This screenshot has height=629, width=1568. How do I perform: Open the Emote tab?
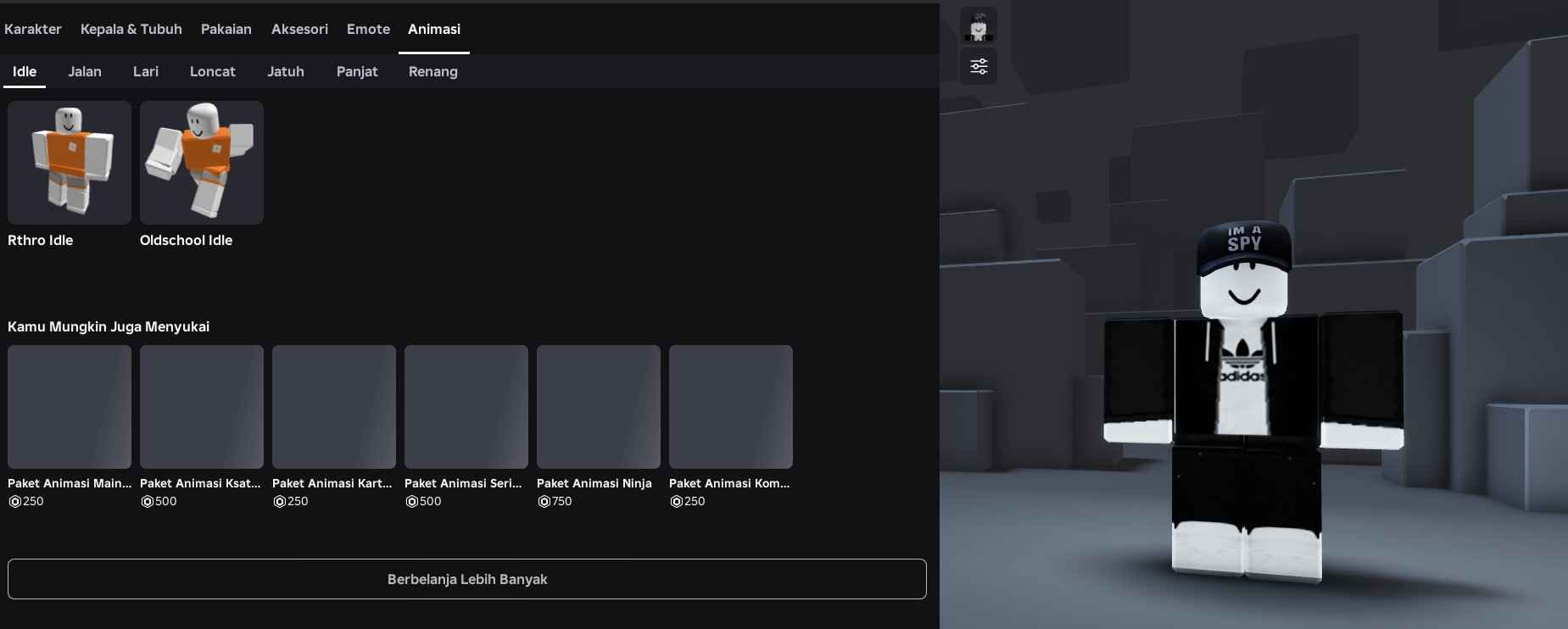tap(368, 29)
